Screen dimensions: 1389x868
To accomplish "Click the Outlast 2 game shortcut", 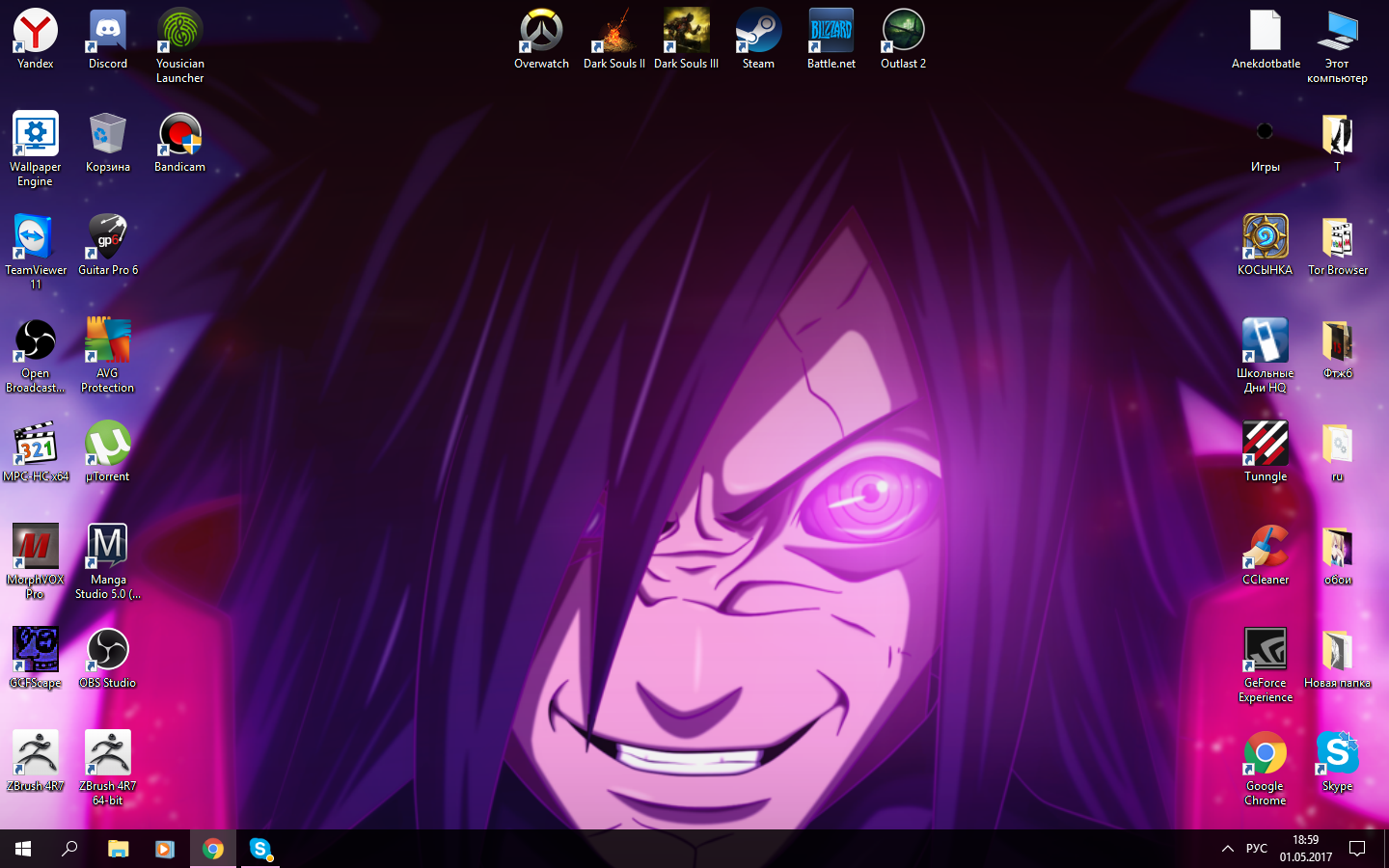I will coord(904,40).
